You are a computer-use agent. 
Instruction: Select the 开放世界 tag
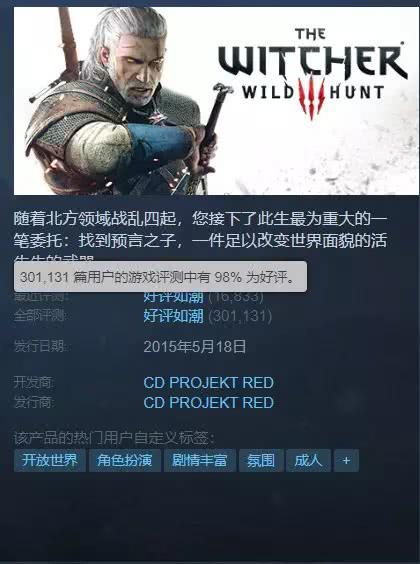pos(50,460)
